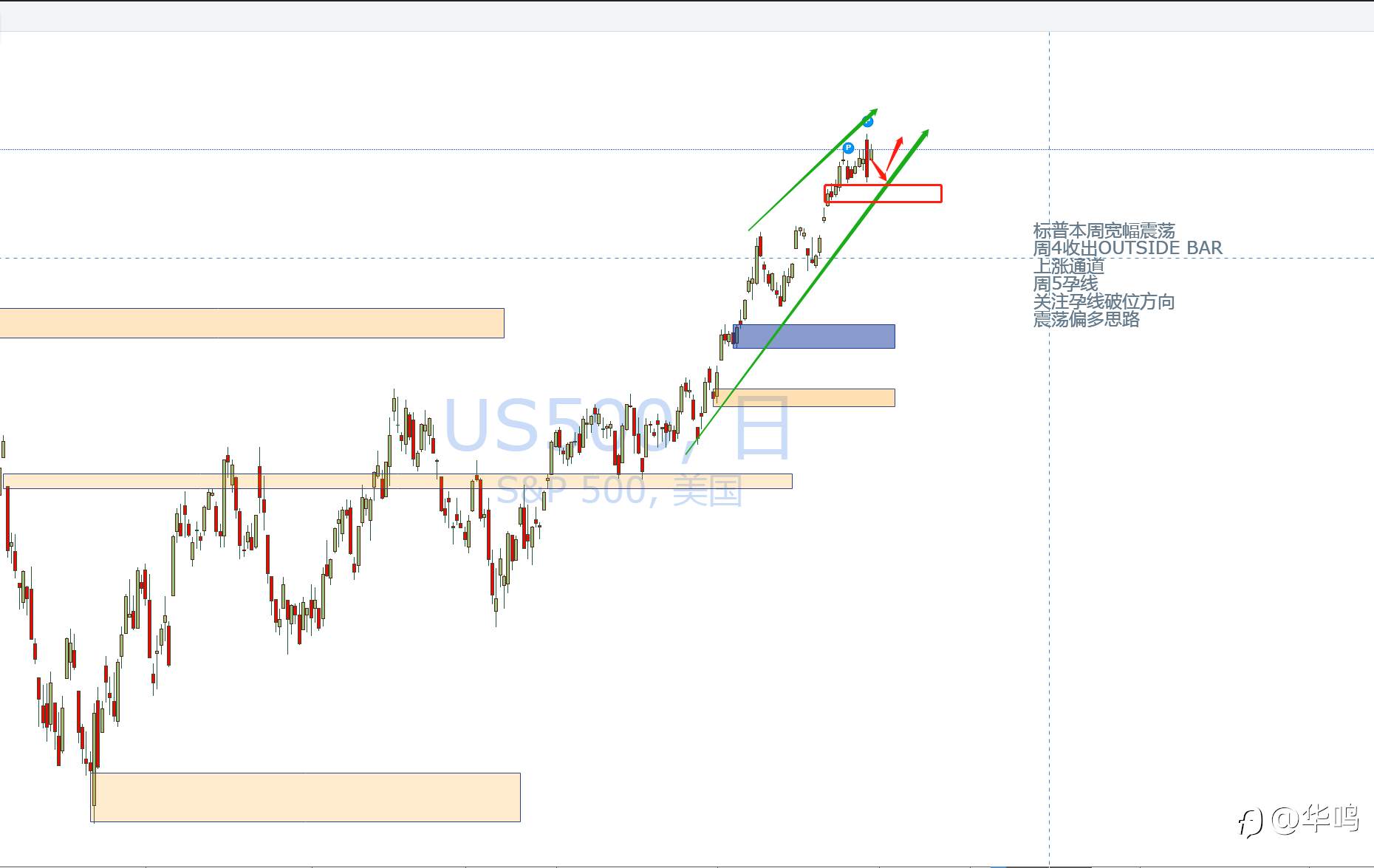Select the blue filled rectangle zone on the chart
Screen dimensions: 1374x868
click(x=814, y=336)
